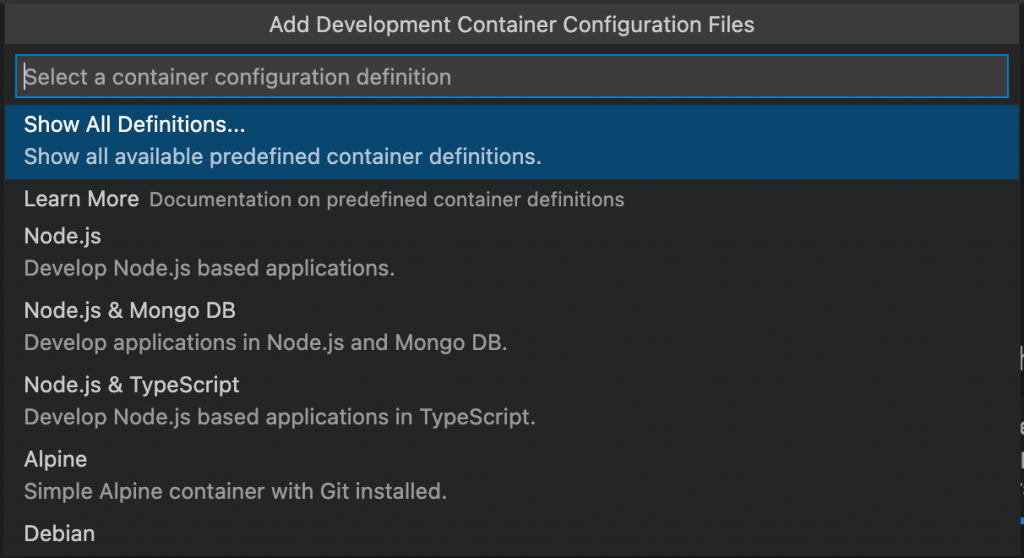1024x558 pixels.
Task: Activate the highlighted blue selected list row
Action: [x=511, y=142]
